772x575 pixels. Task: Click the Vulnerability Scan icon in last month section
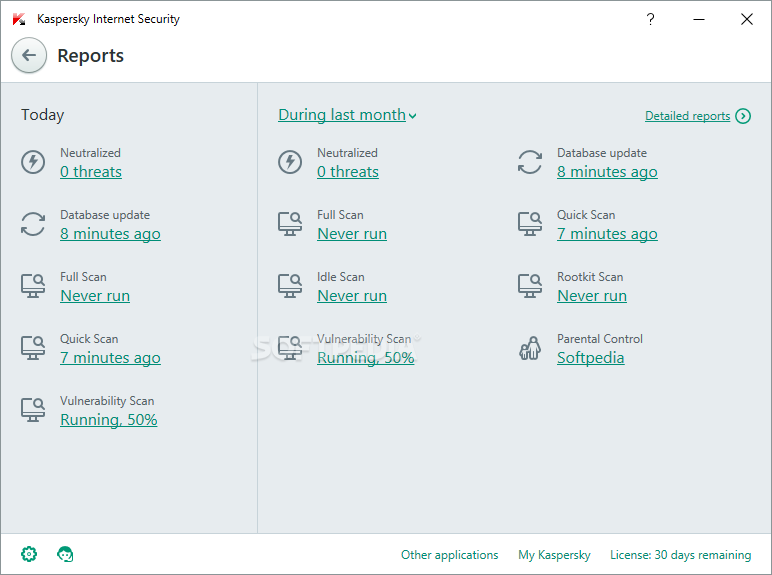coord(290,348)
